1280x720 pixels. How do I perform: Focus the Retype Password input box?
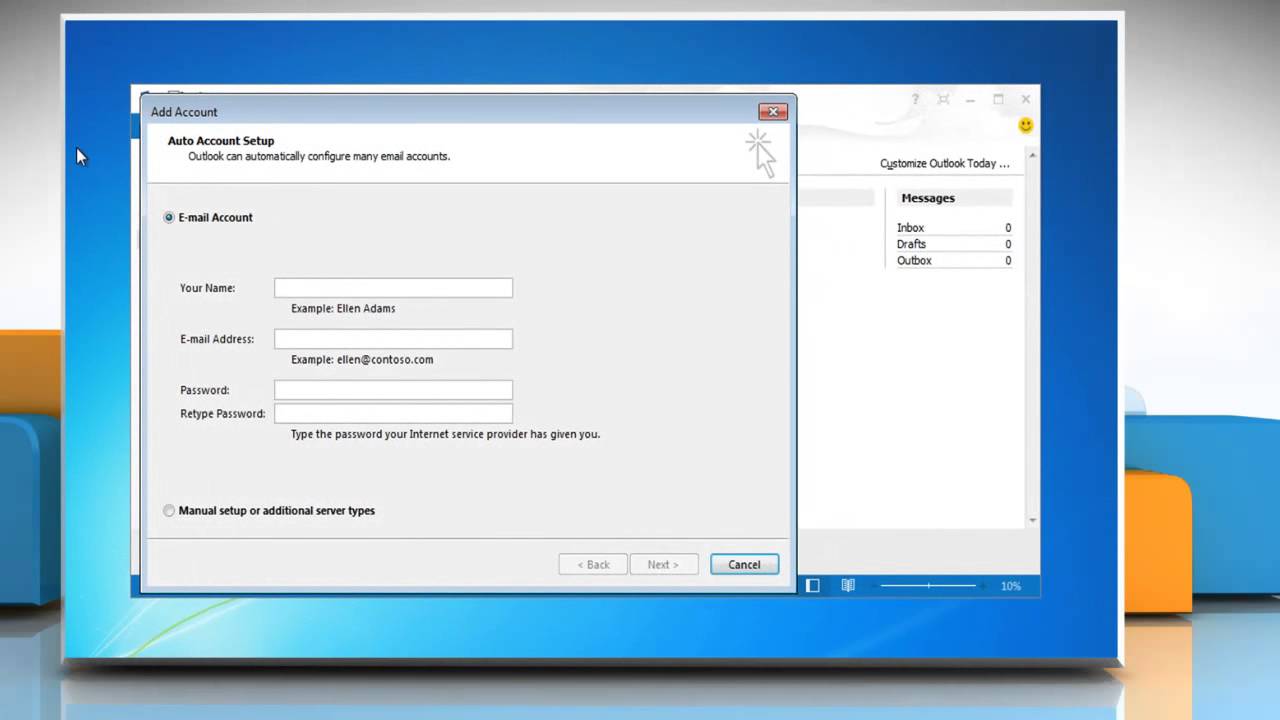click(x=393, y=413)
